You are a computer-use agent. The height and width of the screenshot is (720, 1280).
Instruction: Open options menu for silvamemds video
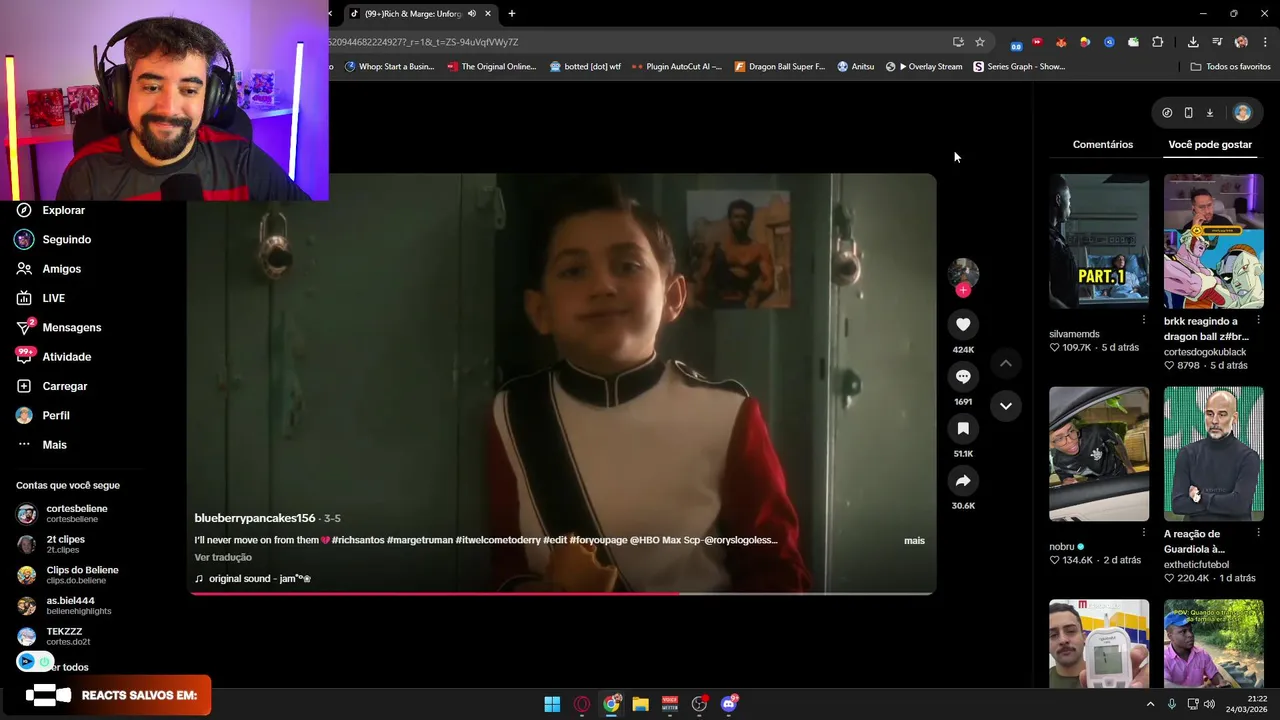click(x=1144, y=320)
